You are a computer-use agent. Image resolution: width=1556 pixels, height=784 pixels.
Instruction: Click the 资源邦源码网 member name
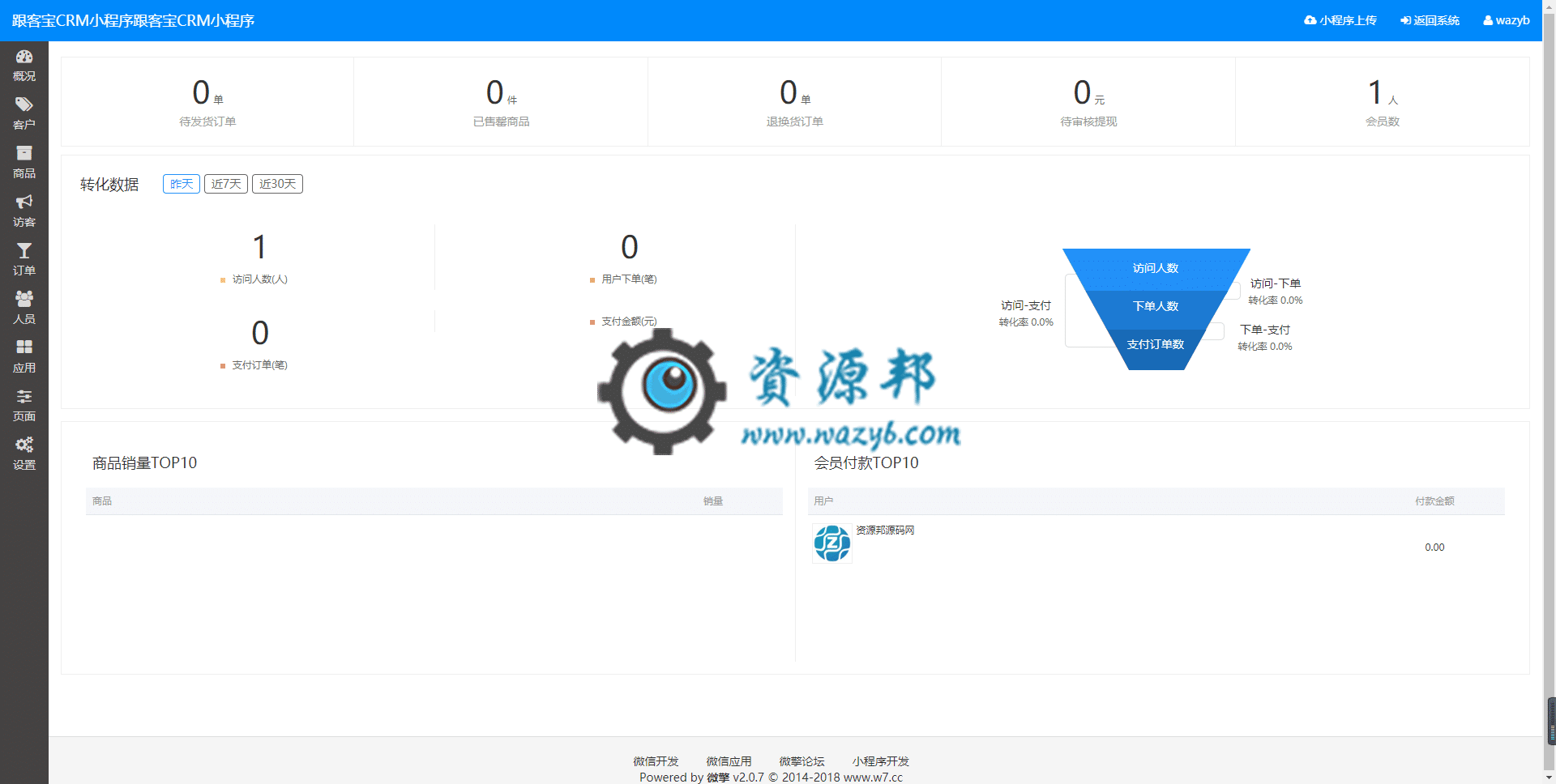pyautogui.click(x=885, y=530)
